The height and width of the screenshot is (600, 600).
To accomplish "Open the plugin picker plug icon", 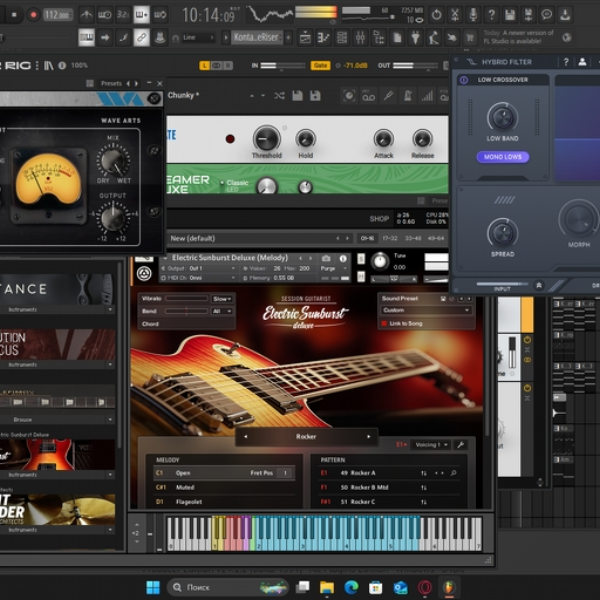I will pos(415,38).
